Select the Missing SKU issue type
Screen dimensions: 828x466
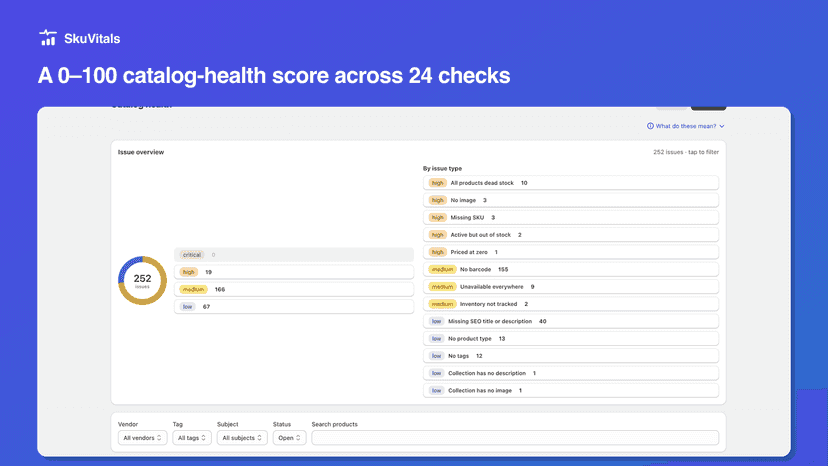(x=571, y=218)
